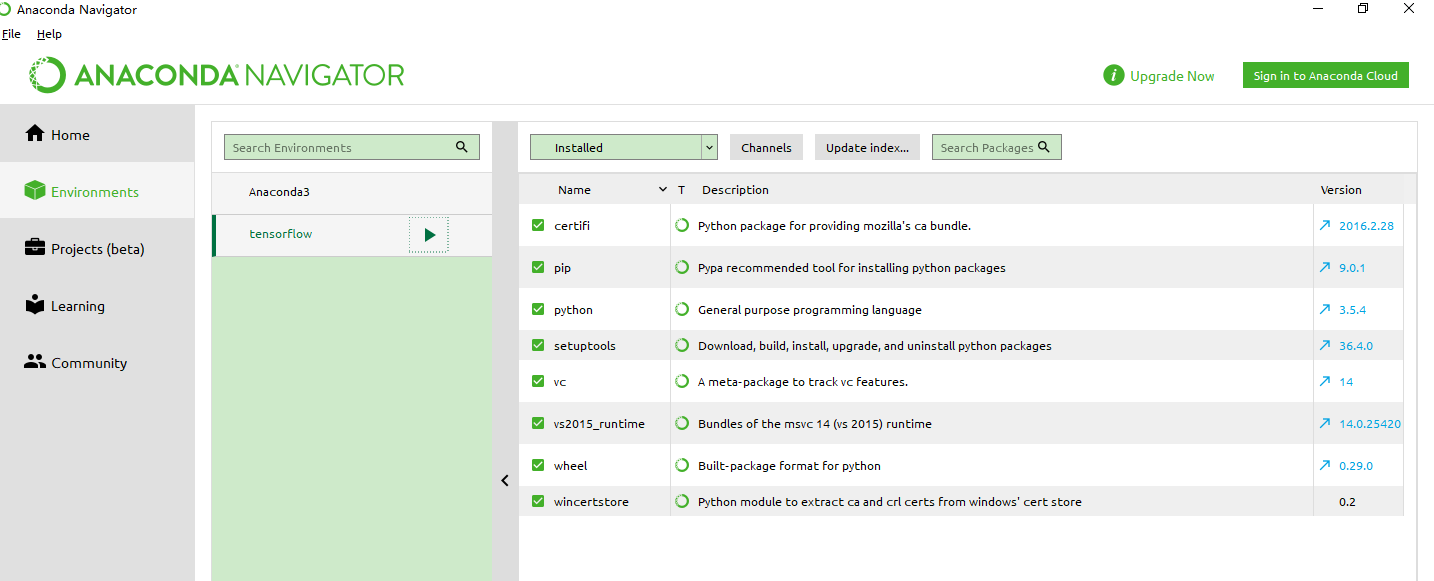
Task: Click the Name column sort arrow
Action: coord(662,190)
